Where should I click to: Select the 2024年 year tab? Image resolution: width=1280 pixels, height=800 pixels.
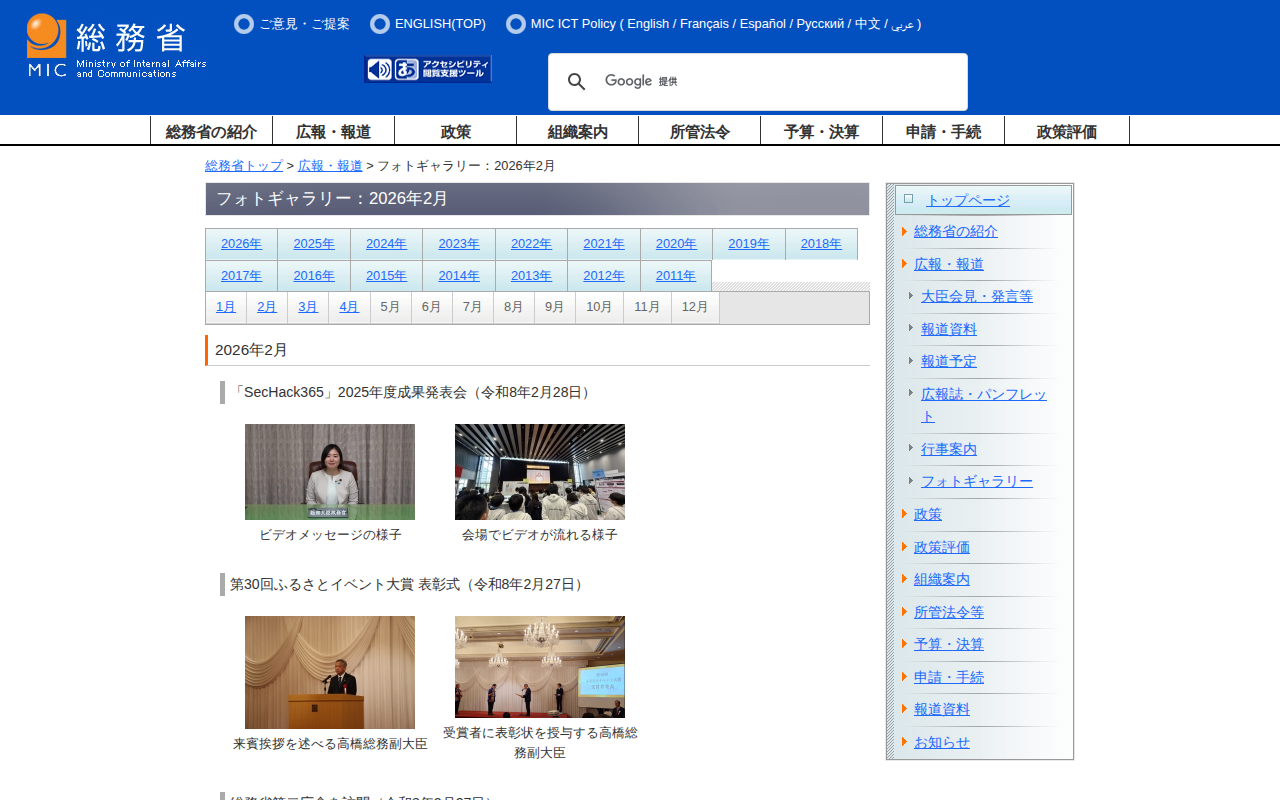pyautogui.click(x=387, y=244)
